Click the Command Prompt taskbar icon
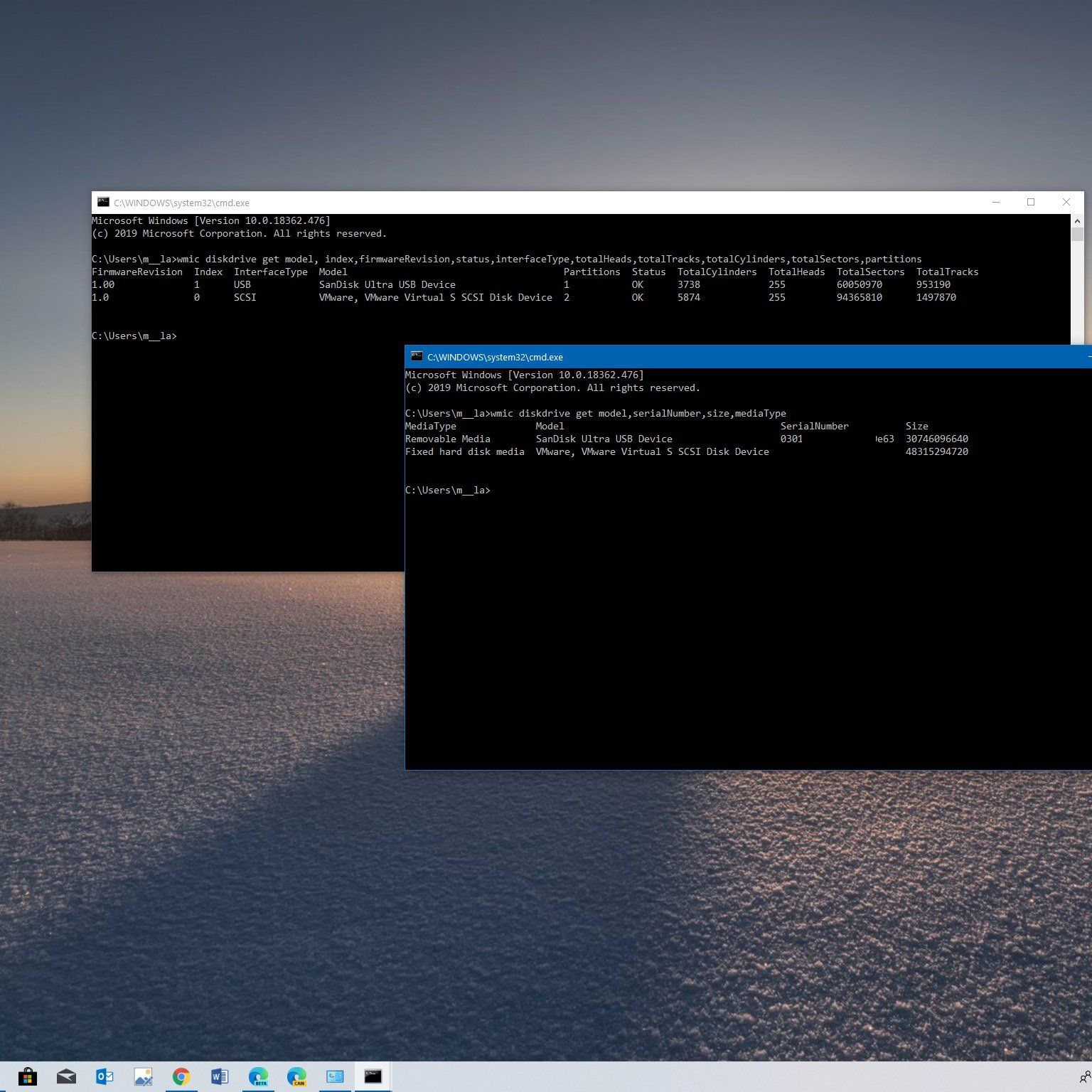The image size is (1092, 1092). coord(373,1076)
